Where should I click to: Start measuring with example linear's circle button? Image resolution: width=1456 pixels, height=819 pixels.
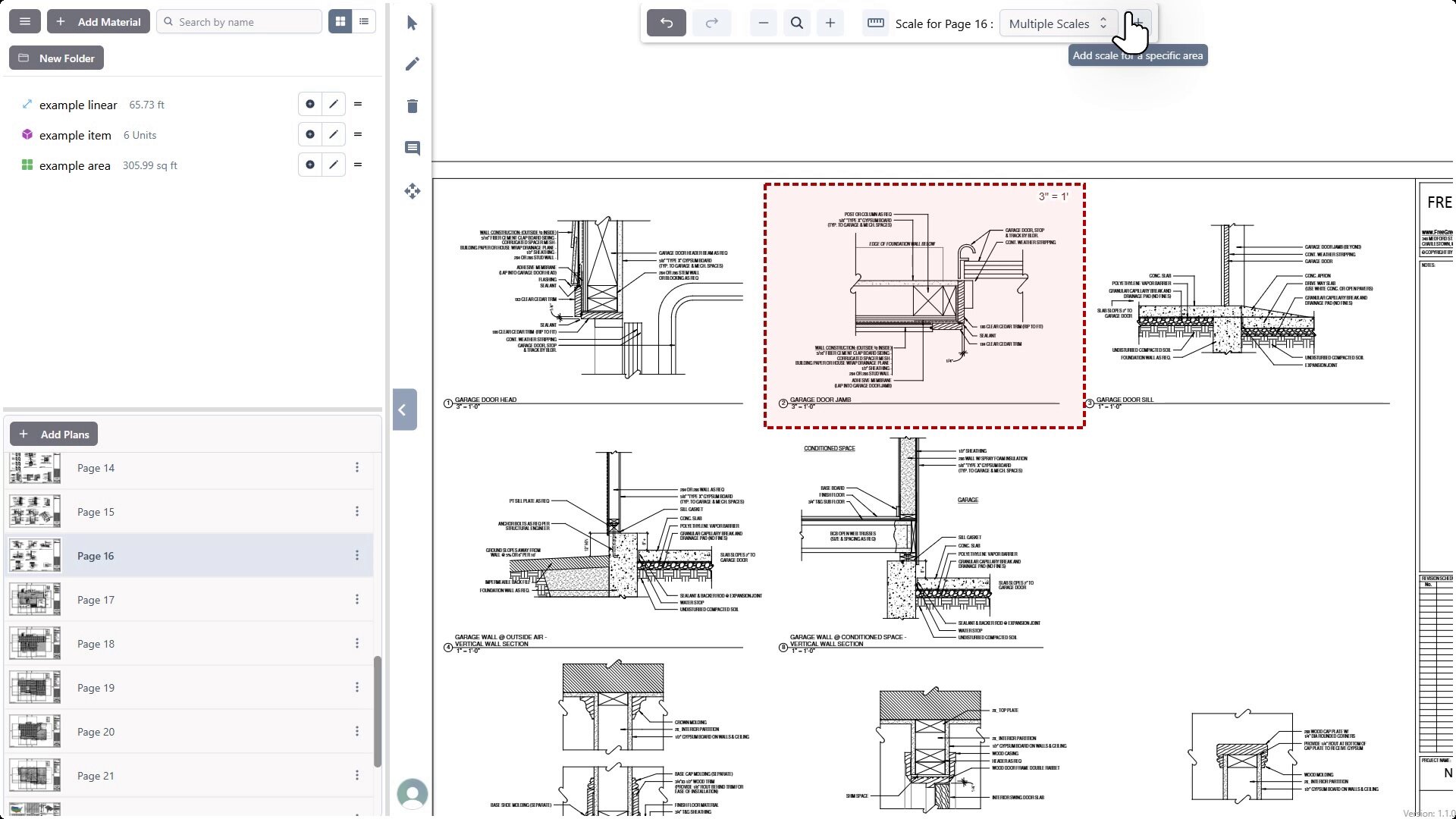pos(310,104)
